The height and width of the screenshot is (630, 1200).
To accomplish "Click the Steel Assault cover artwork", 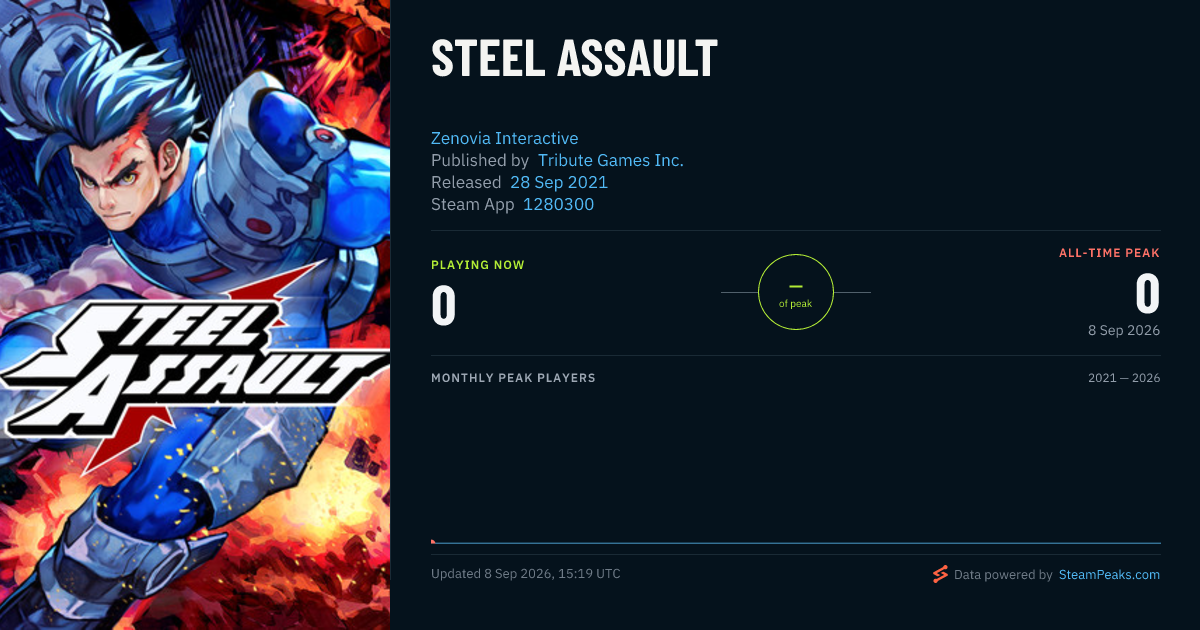I will 195,315.
